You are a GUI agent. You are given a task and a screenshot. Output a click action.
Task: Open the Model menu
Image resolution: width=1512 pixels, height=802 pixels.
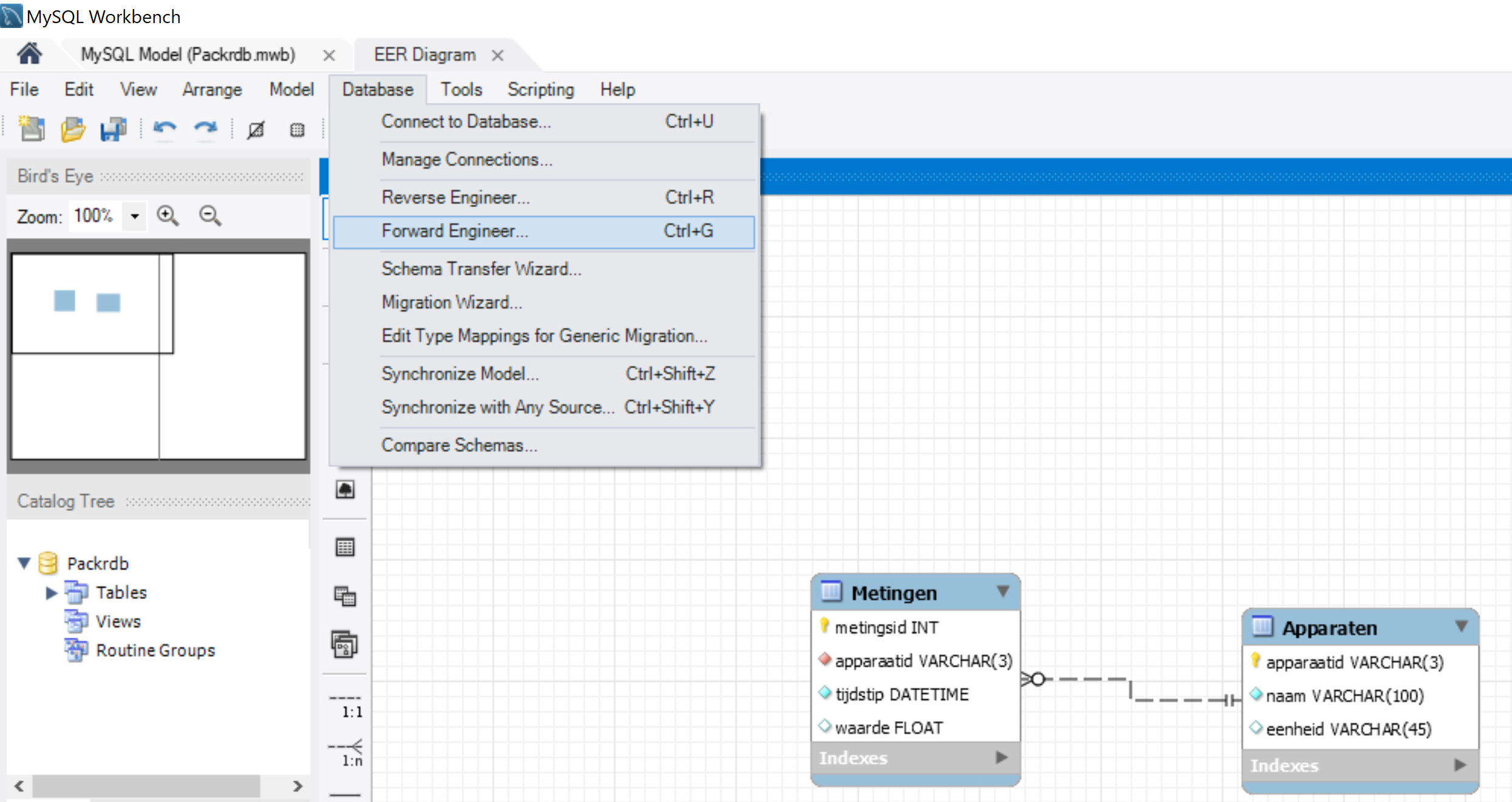(291, 89)
